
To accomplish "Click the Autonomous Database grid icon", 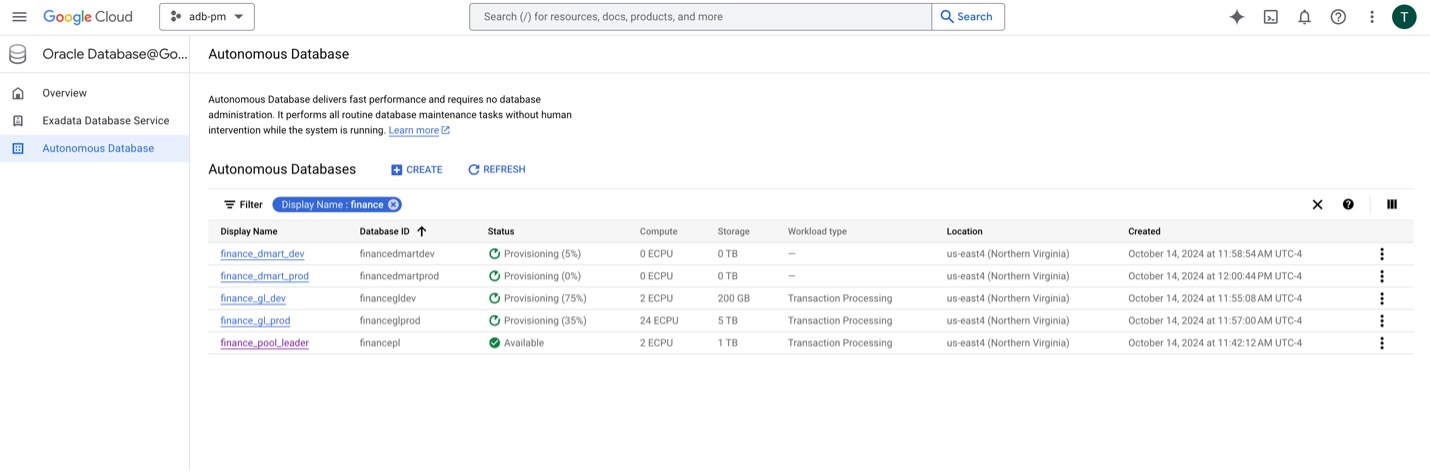I will 18,148.
